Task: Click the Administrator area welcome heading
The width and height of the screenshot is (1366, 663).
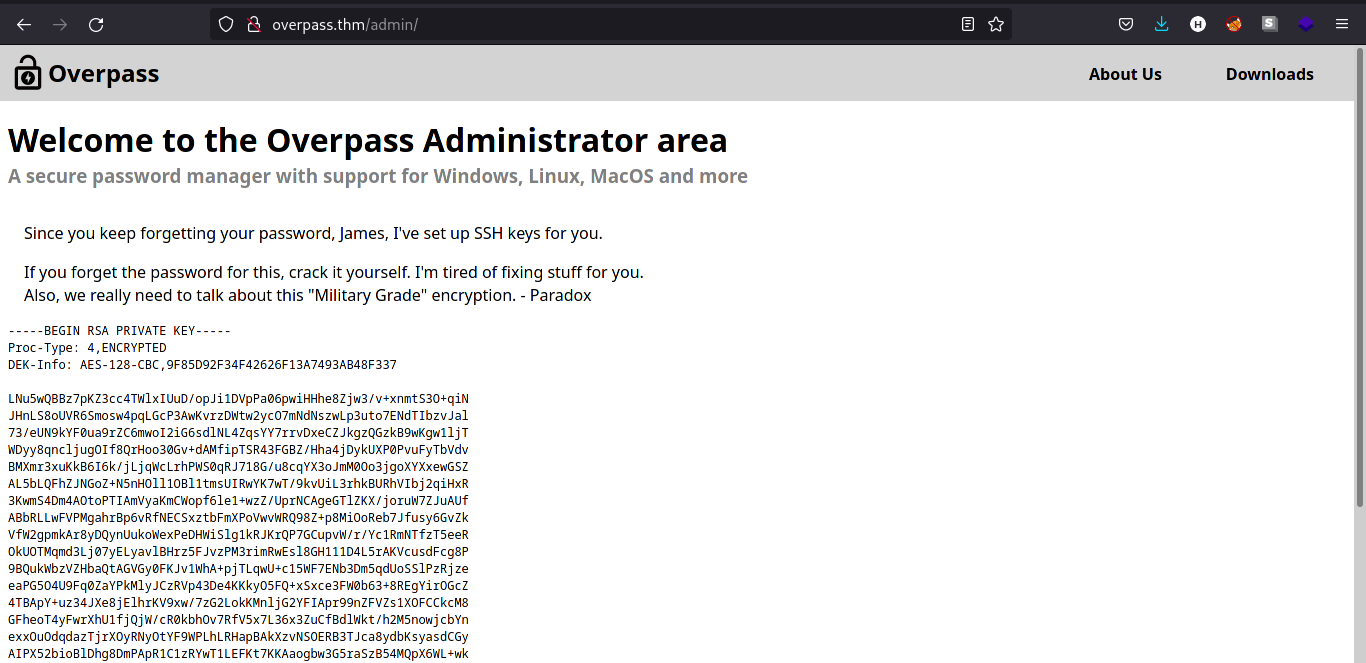Action: pos(367,140)
